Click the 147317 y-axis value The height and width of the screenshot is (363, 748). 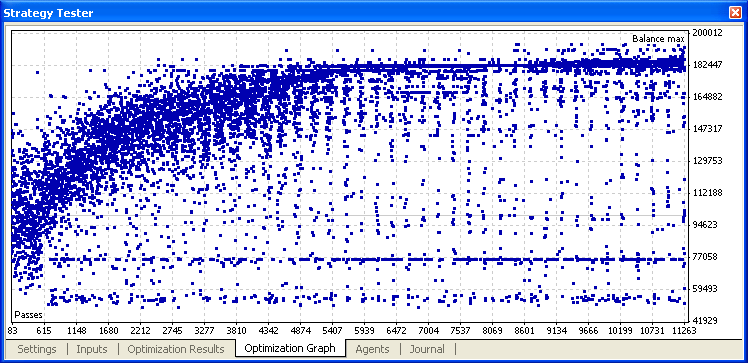tap(707, 129)
